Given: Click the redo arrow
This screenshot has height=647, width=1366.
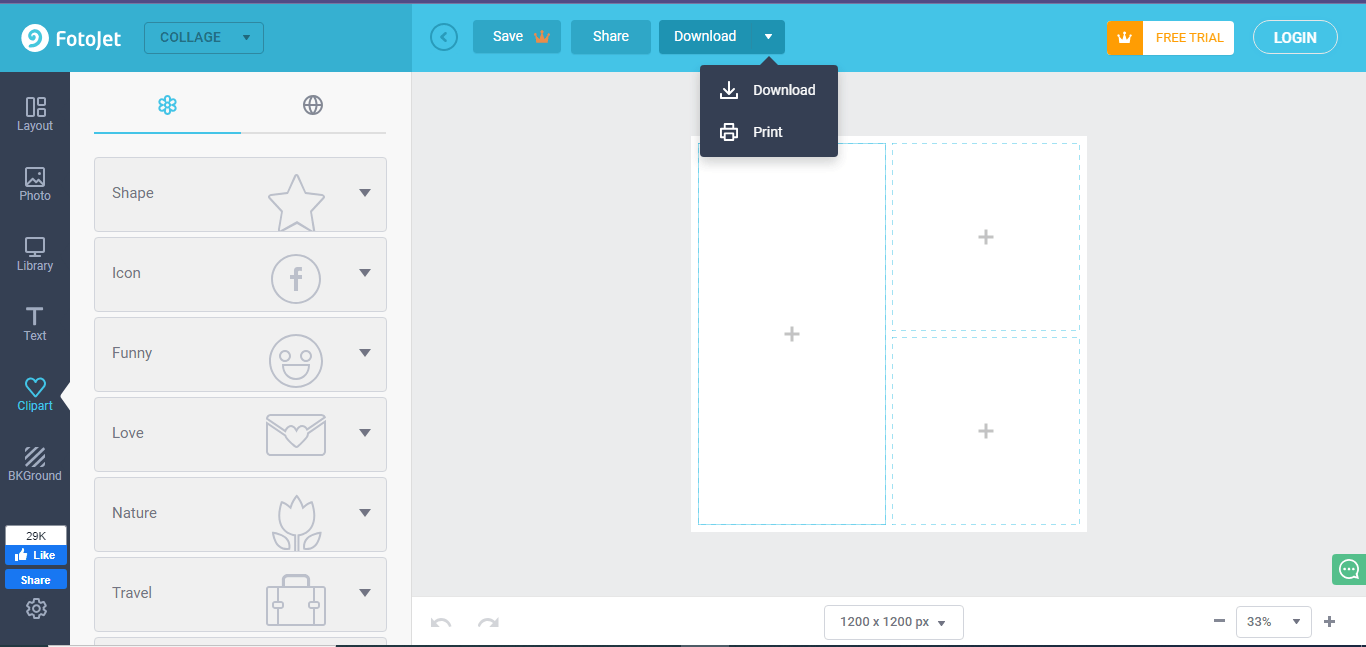Looking at the screenshot, I should pyautogui.click(x=488, y=622).
